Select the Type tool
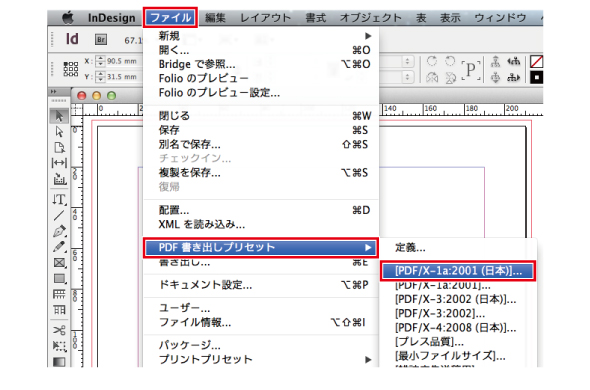The image size is (590, 390). (x=59, y=199)
